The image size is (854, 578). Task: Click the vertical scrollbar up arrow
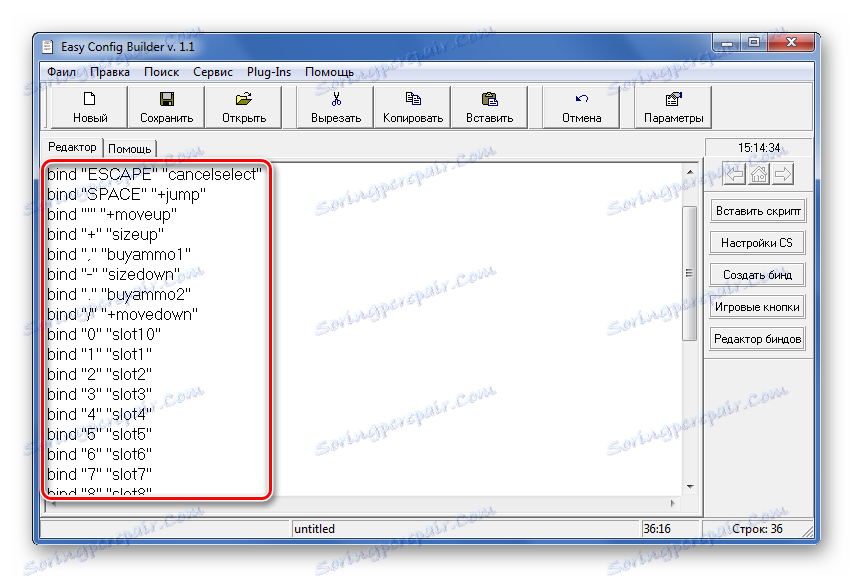click(690, 172)
